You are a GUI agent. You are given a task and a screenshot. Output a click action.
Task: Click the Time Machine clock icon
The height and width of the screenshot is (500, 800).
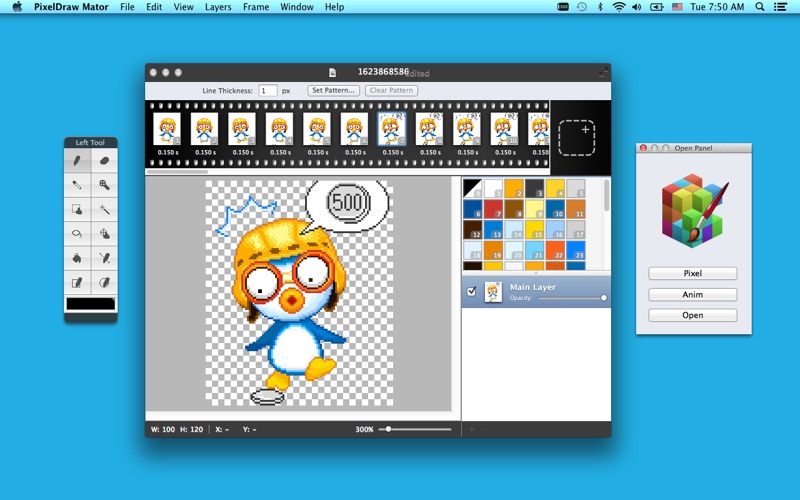[582, 7]
